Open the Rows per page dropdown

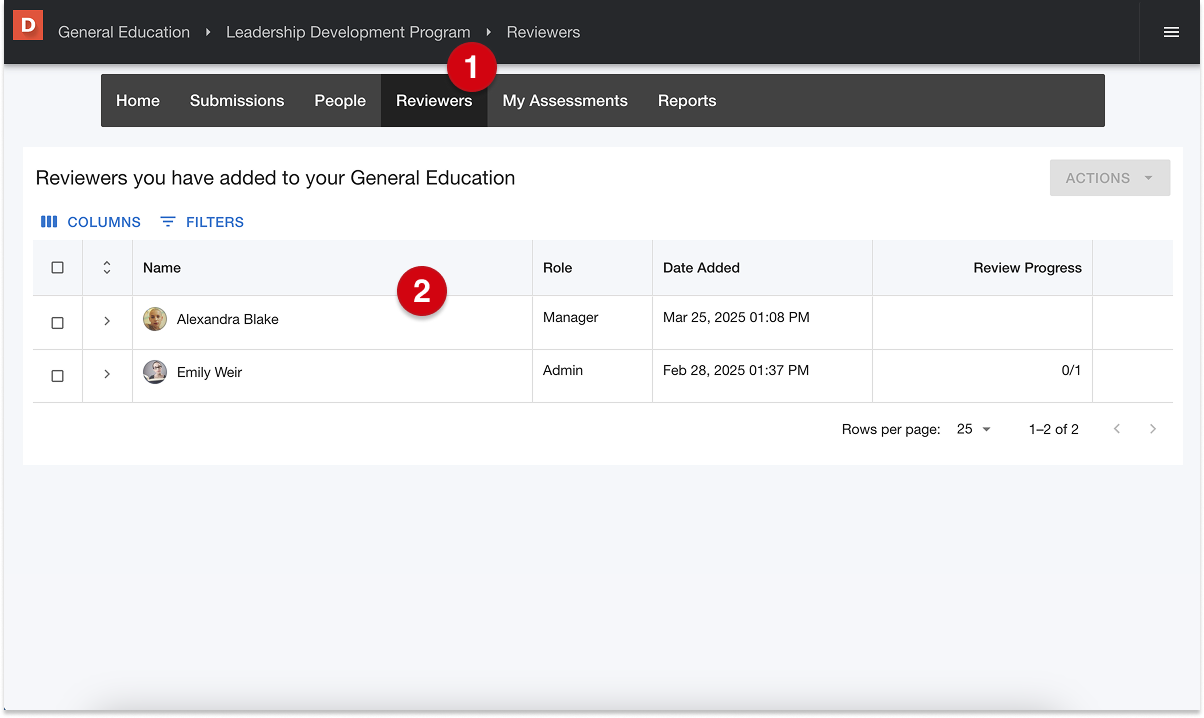pyautogui.click(x=973, y=429)
